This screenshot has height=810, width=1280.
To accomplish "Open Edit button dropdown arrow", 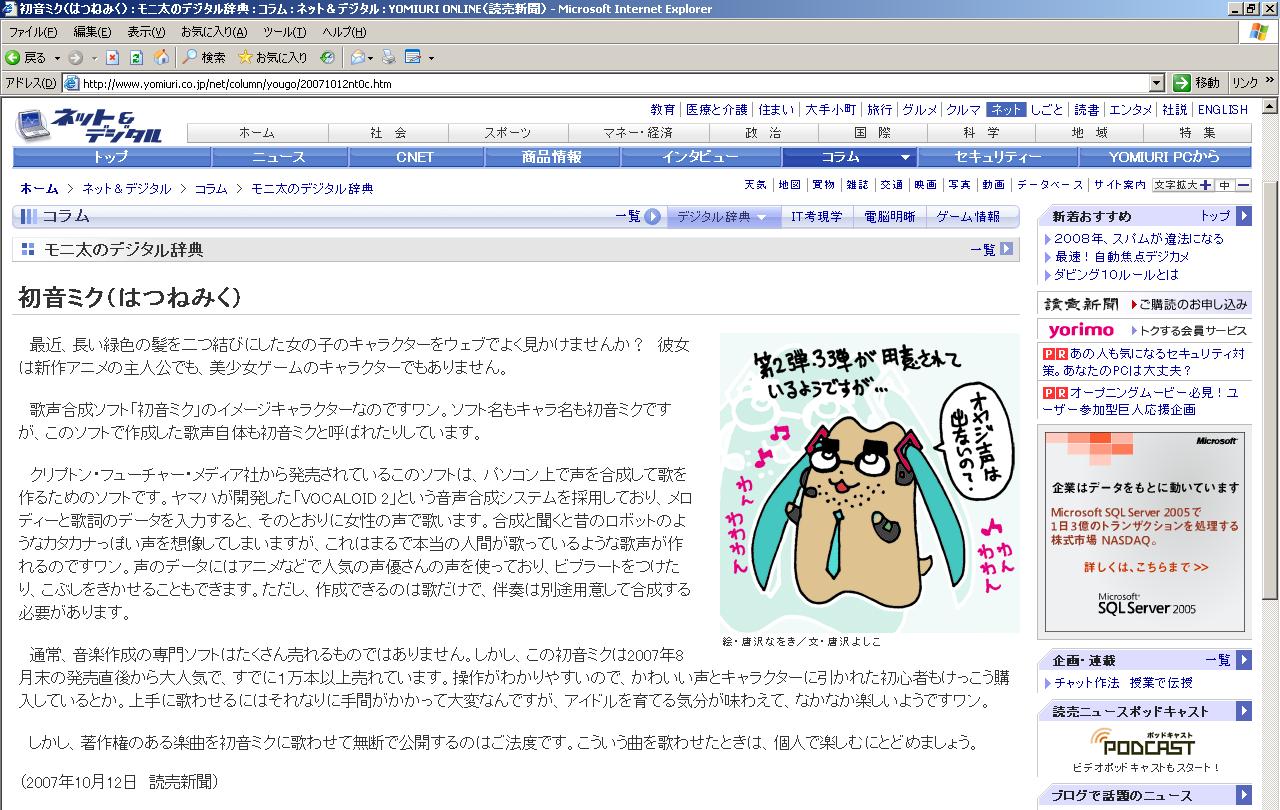I will tap(431, 58).
